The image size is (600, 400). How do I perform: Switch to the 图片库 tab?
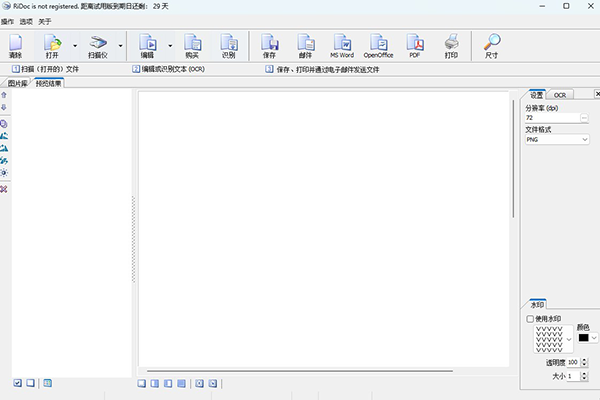[x=18, y=83]
